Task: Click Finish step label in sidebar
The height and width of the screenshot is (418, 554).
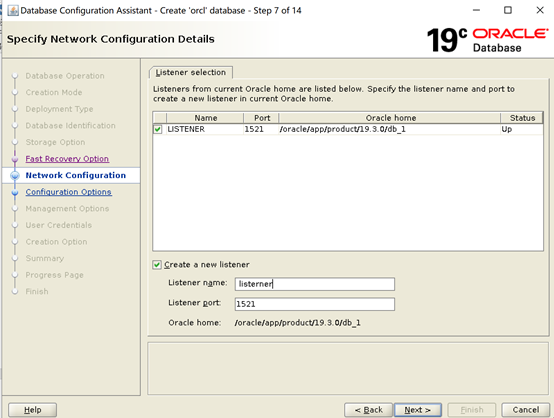Action: (x=37, y=292)
